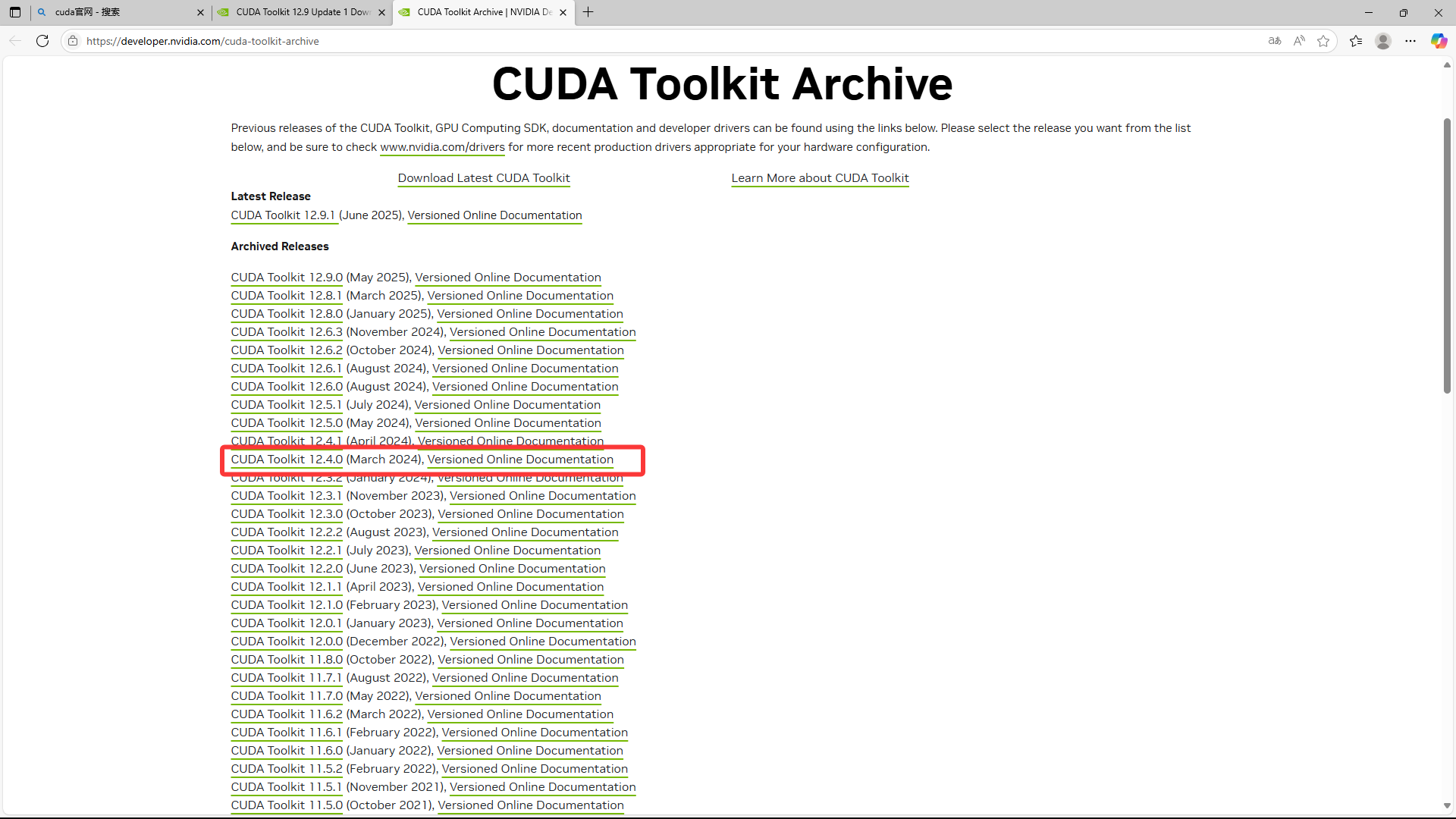The image size is (1456, 819).
Task: Open CUDA Toolkit 12.2.1 link
Action: pyautogui.click(x=287, y=551)
